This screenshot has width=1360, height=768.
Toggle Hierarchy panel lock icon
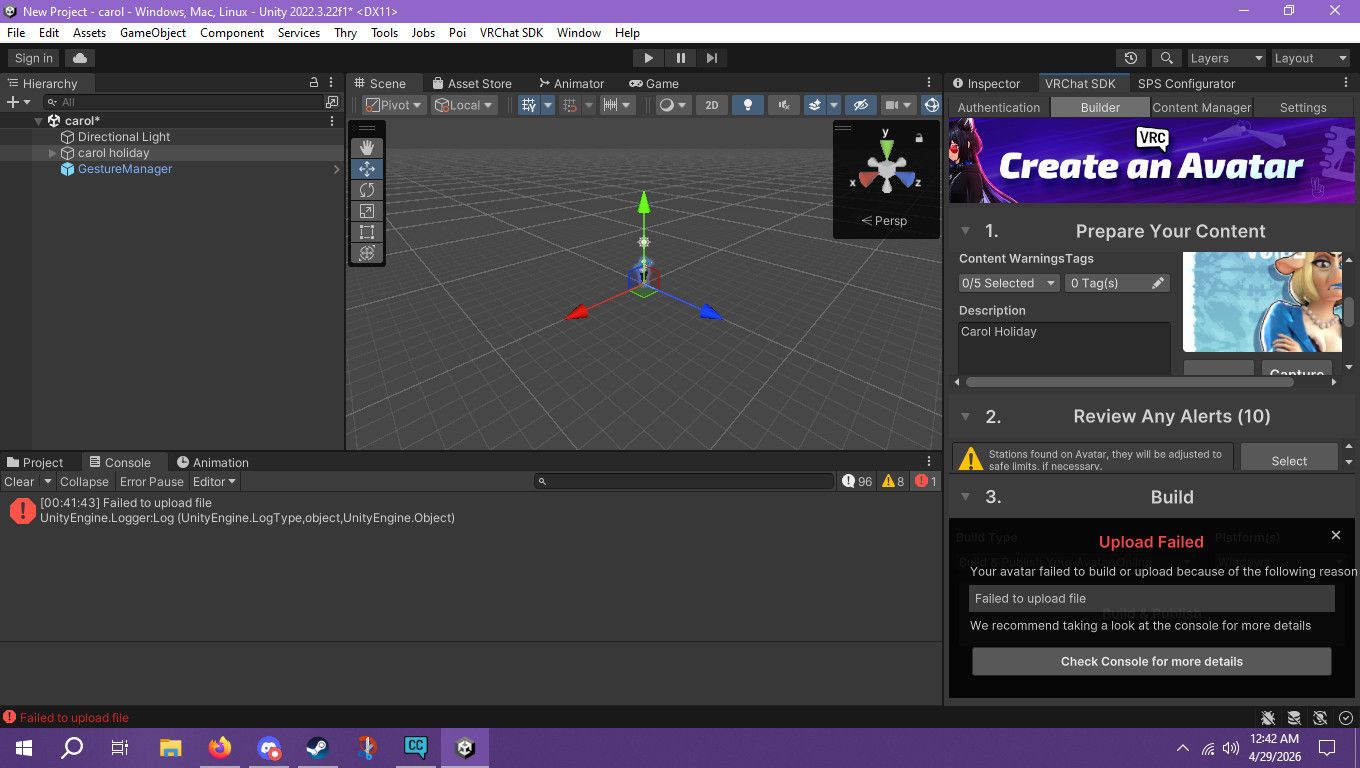tap(314, 83)
